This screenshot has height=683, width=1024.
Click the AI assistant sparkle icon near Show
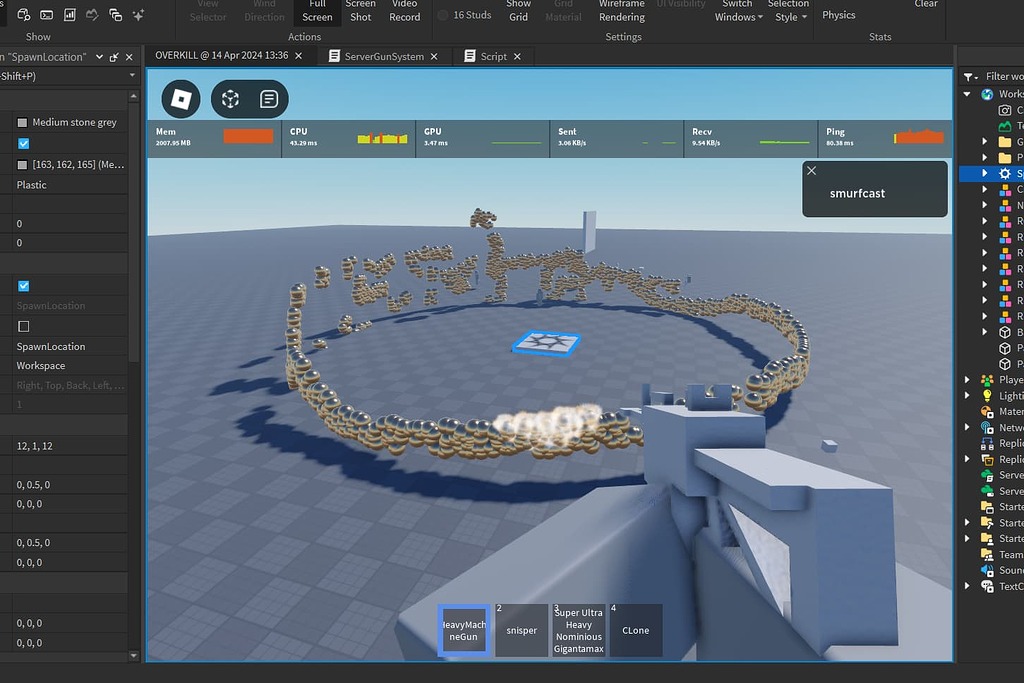[x=139, y=16]
